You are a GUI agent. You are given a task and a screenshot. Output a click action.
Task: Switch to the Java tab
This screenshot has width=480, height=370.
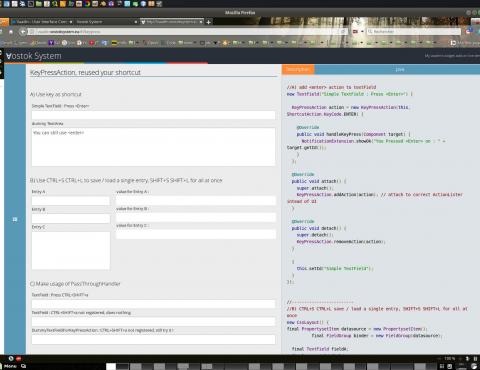(400, 69)
